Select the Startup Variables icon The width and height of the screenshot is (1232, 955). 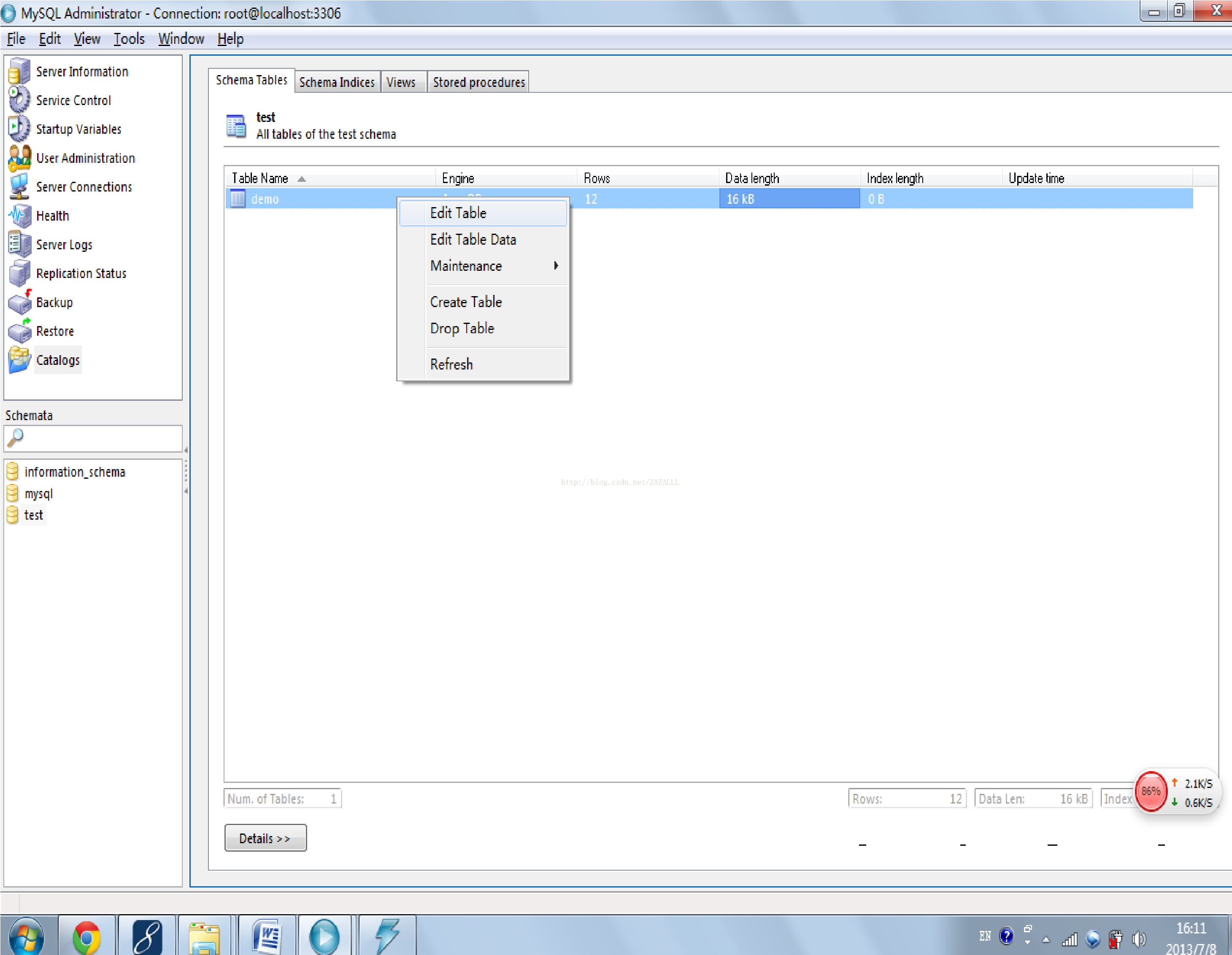pyautogui.click(x=19, y=129)
